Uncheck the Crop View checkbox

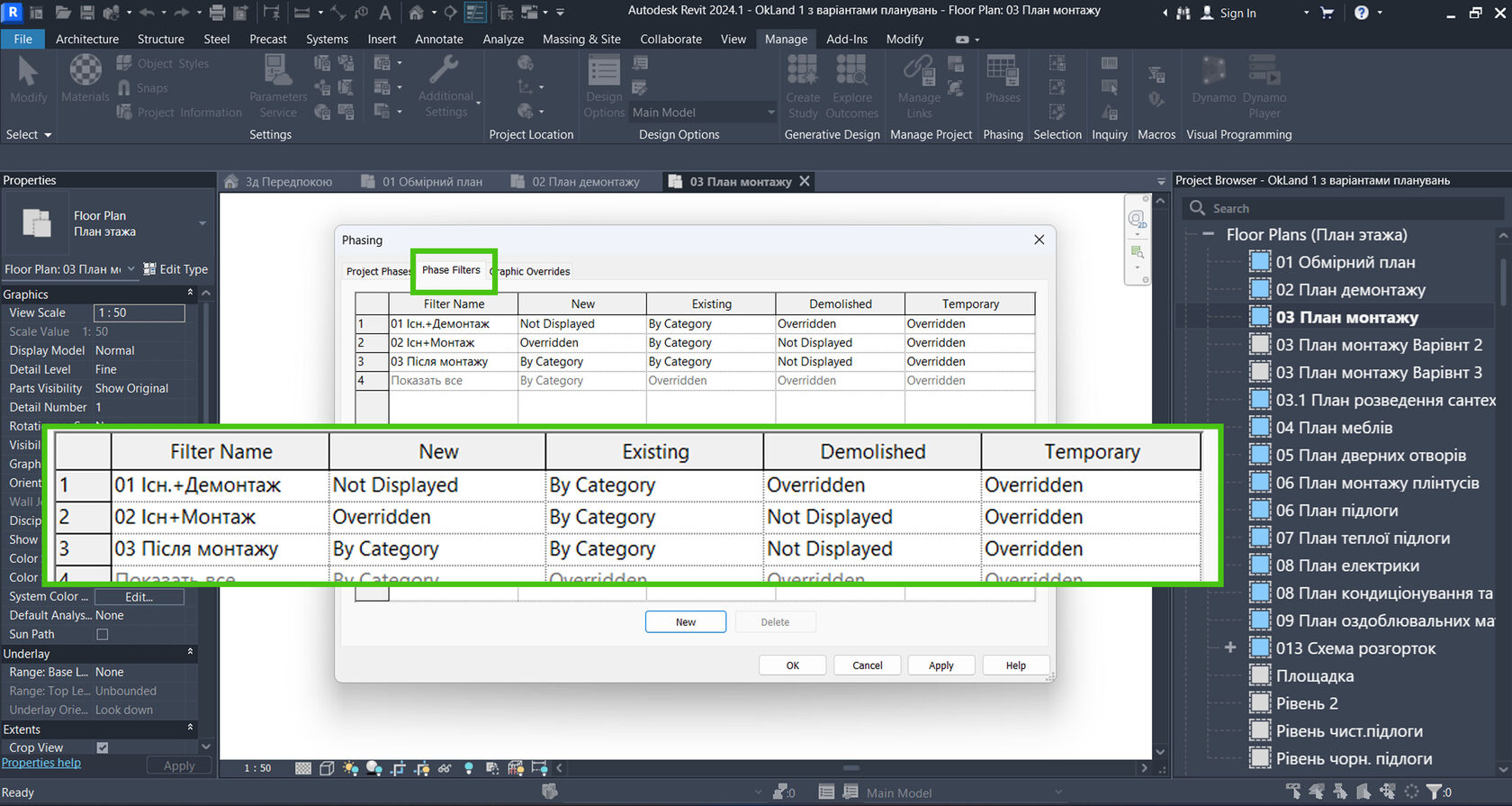point(103,747)
